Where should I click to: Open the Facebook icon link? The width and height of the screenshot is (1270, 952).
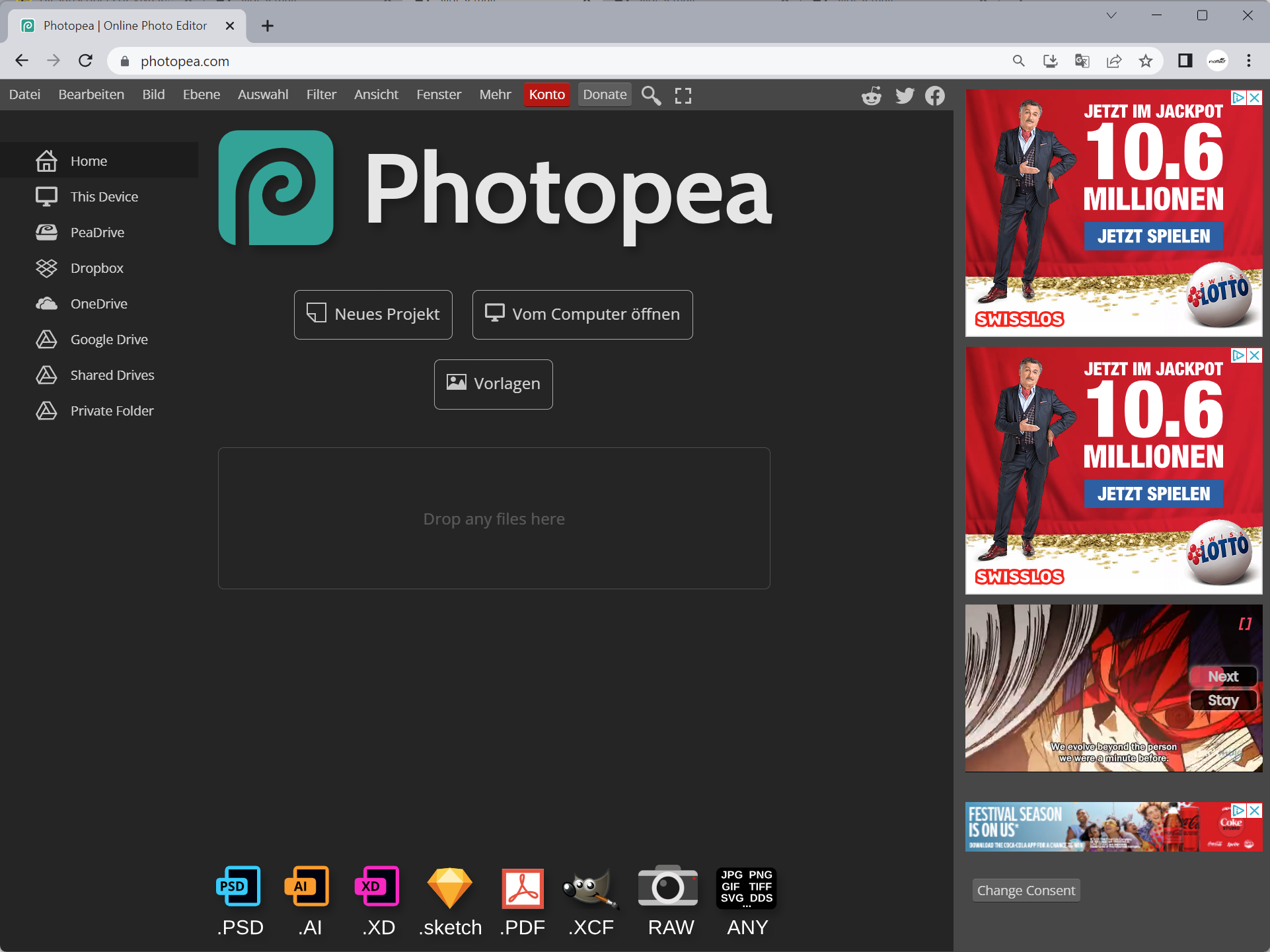click(x=935, y=96)
